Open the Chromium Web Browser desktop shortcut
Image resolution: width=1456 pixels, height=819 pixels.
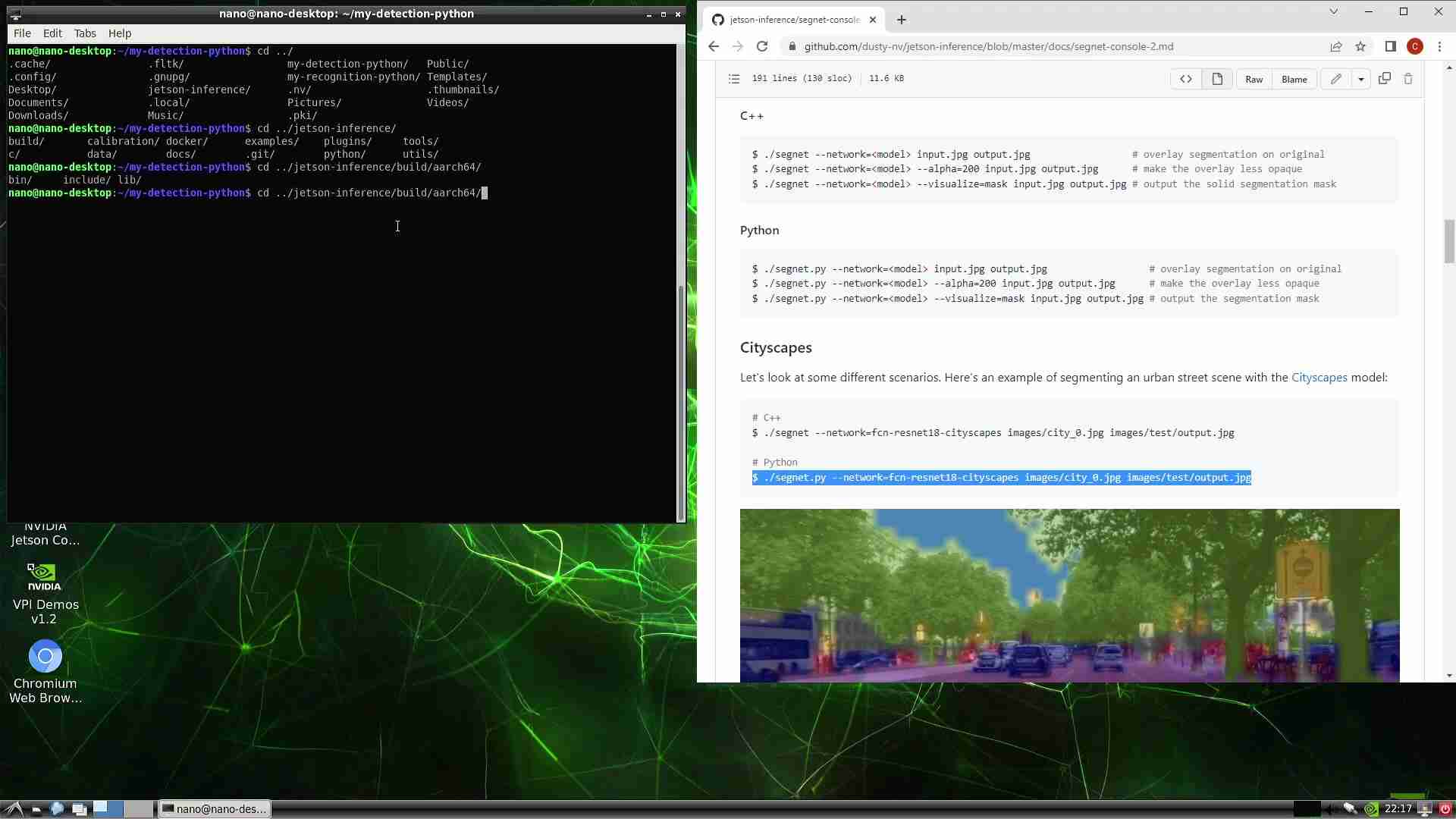point(45,657)
